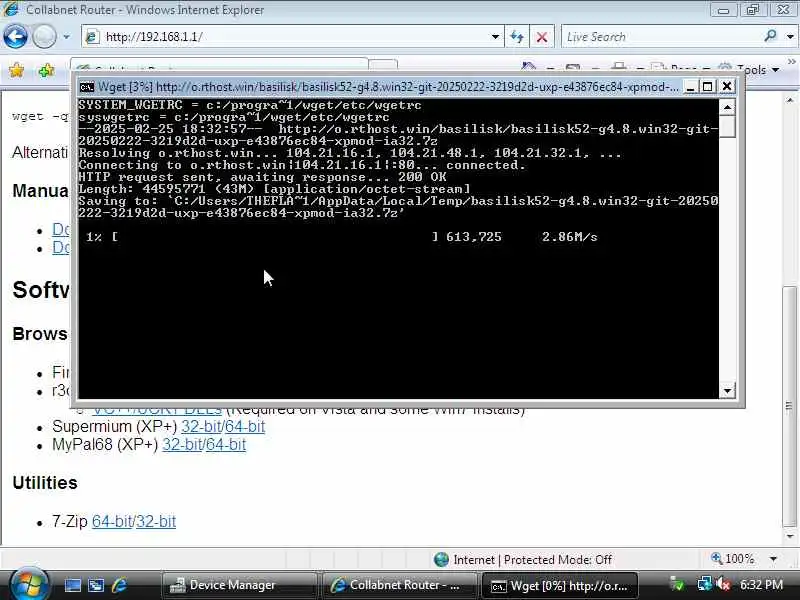Click the IE window title bar icon
This screenshot has width=800, height=600.
tap(11, 9)
